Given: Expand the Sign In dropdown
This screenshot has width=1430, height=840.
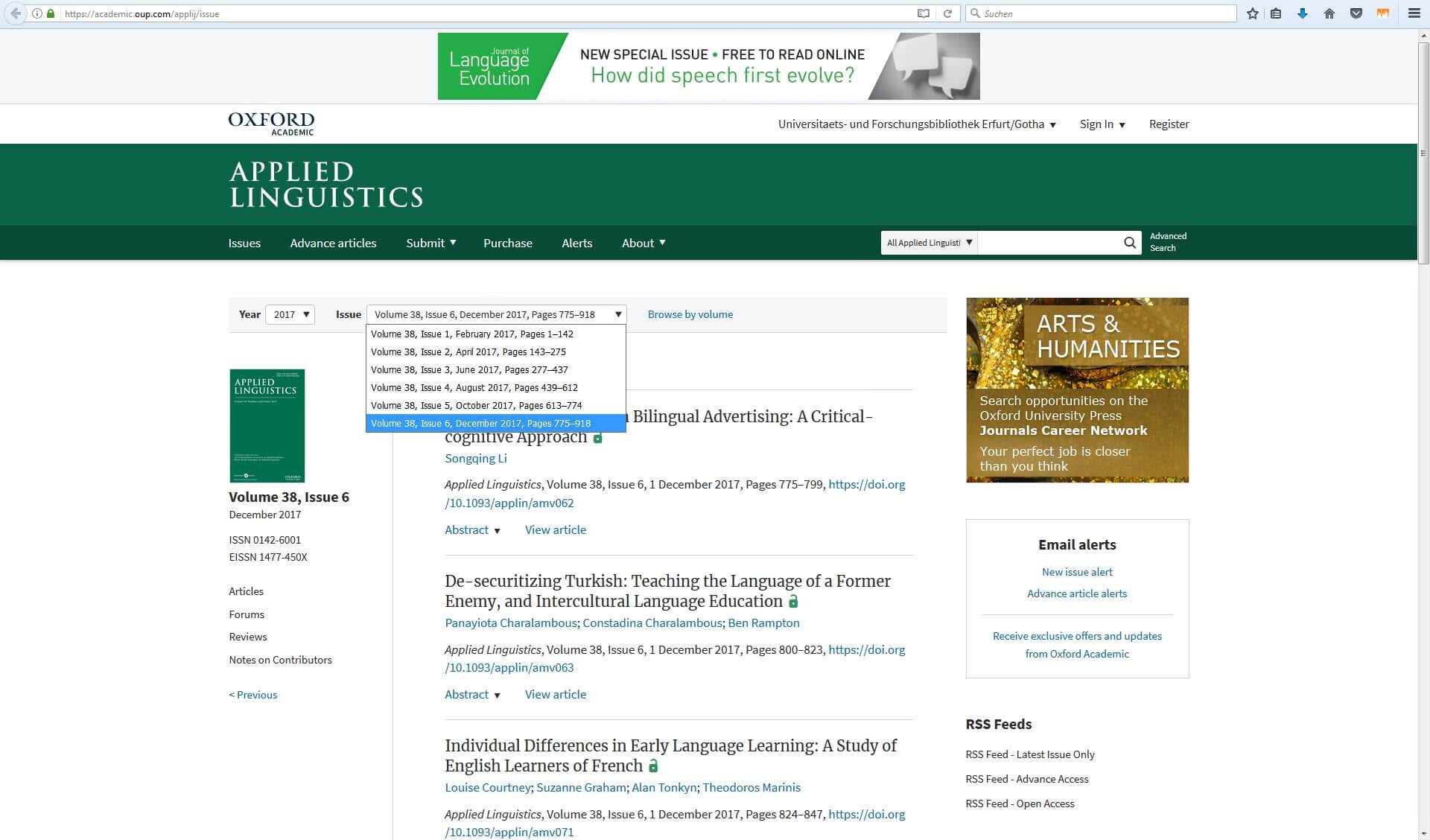Looking at the screenshot, I should tap(1102, 124).
